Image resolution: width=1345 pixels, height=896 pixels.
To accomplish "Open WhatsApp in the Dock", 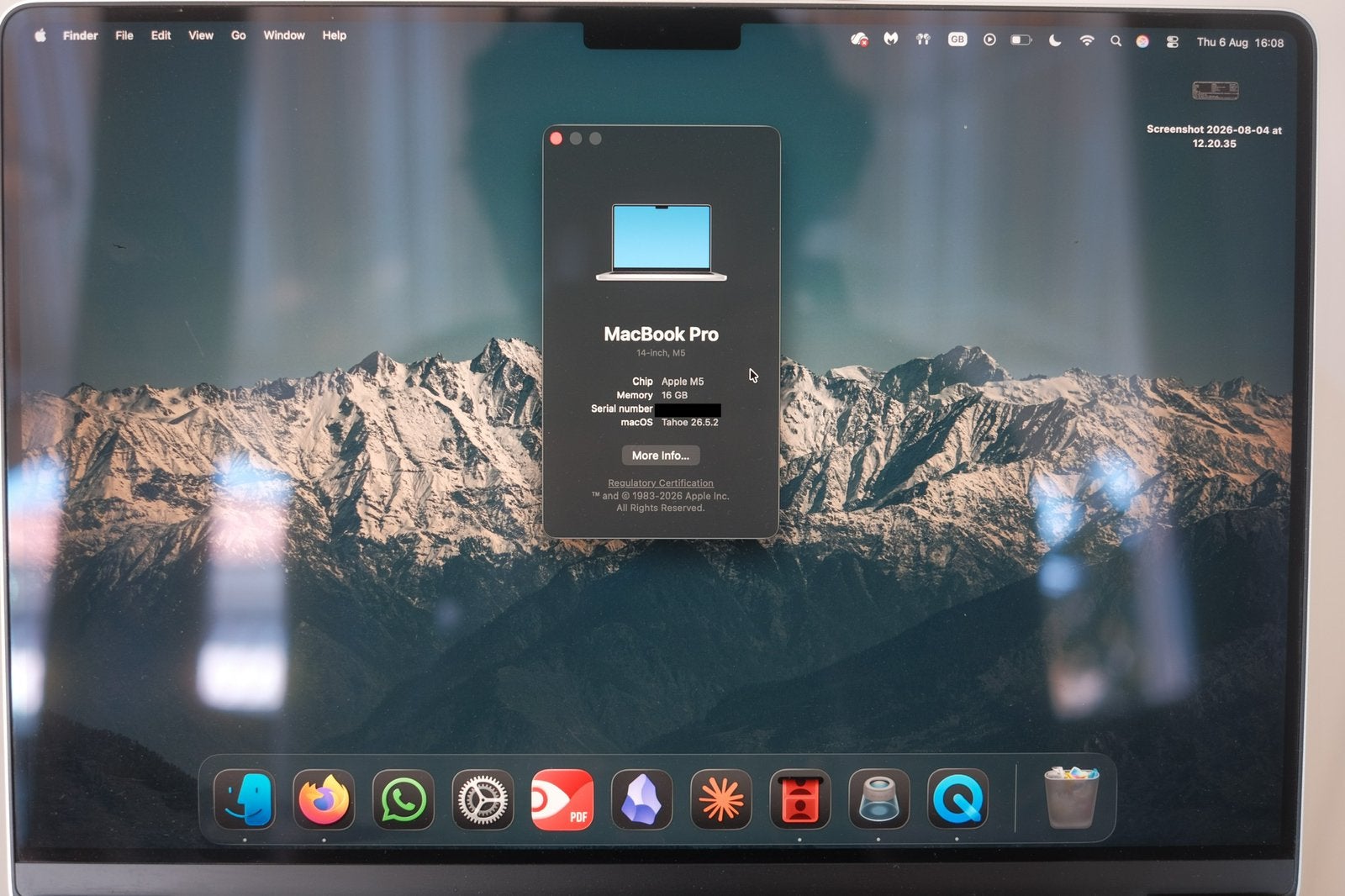I will 403,799.
